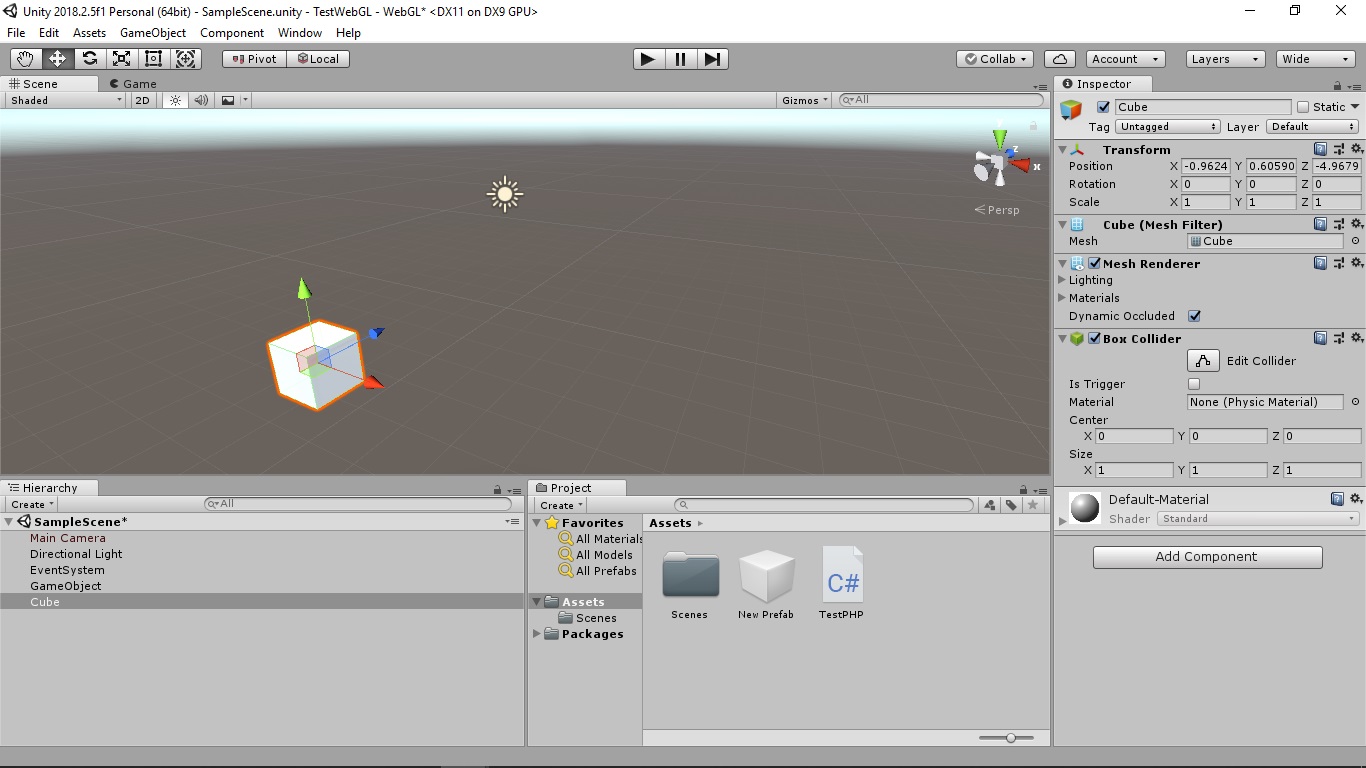Enable the Static checkbox

1303,107
